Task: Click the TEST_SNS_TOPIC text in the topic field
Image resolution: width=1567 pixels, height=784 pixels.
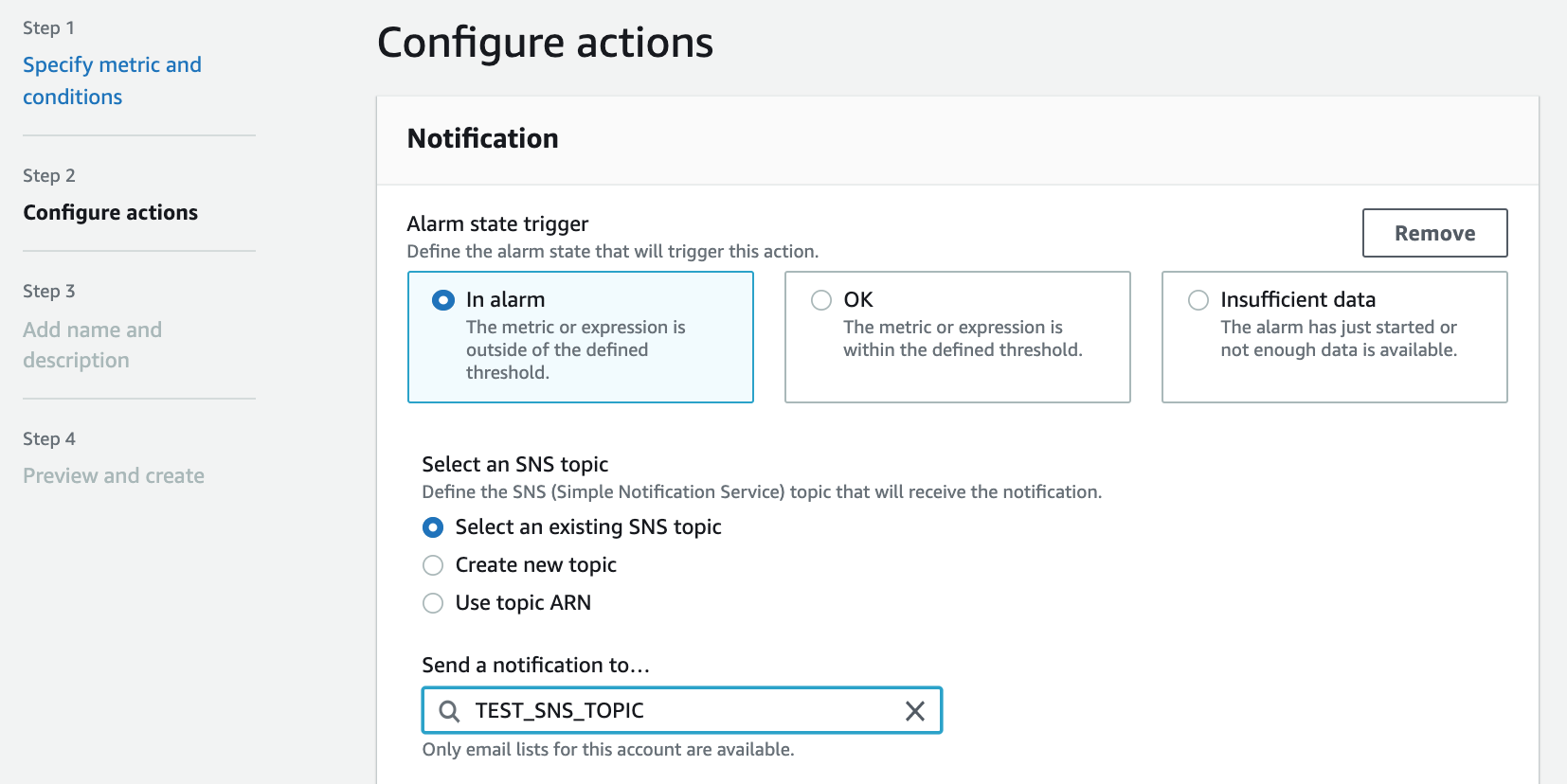Action: (x=559, y=711)
